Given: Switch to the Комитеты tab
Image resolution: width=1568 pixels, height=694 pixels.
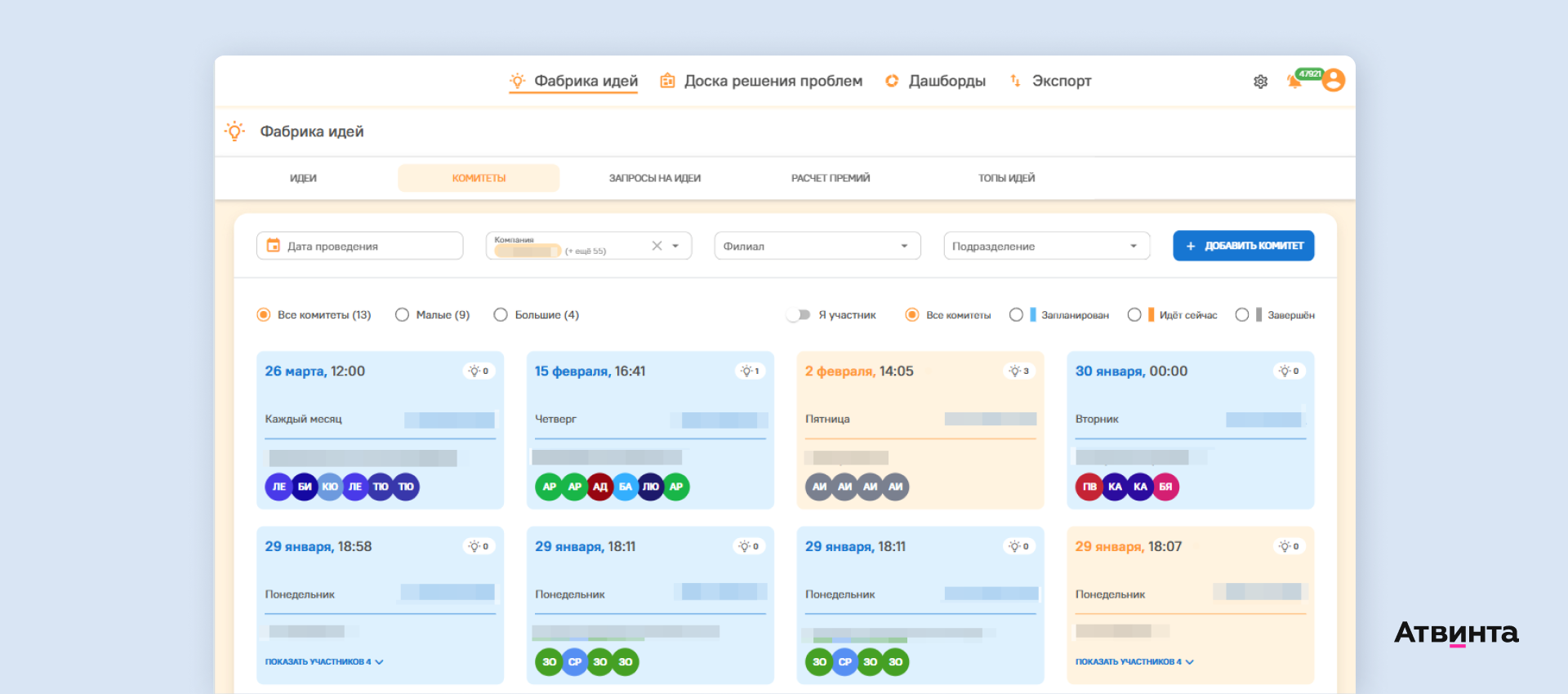Looking at the screenshot, I should pos(479,178).
